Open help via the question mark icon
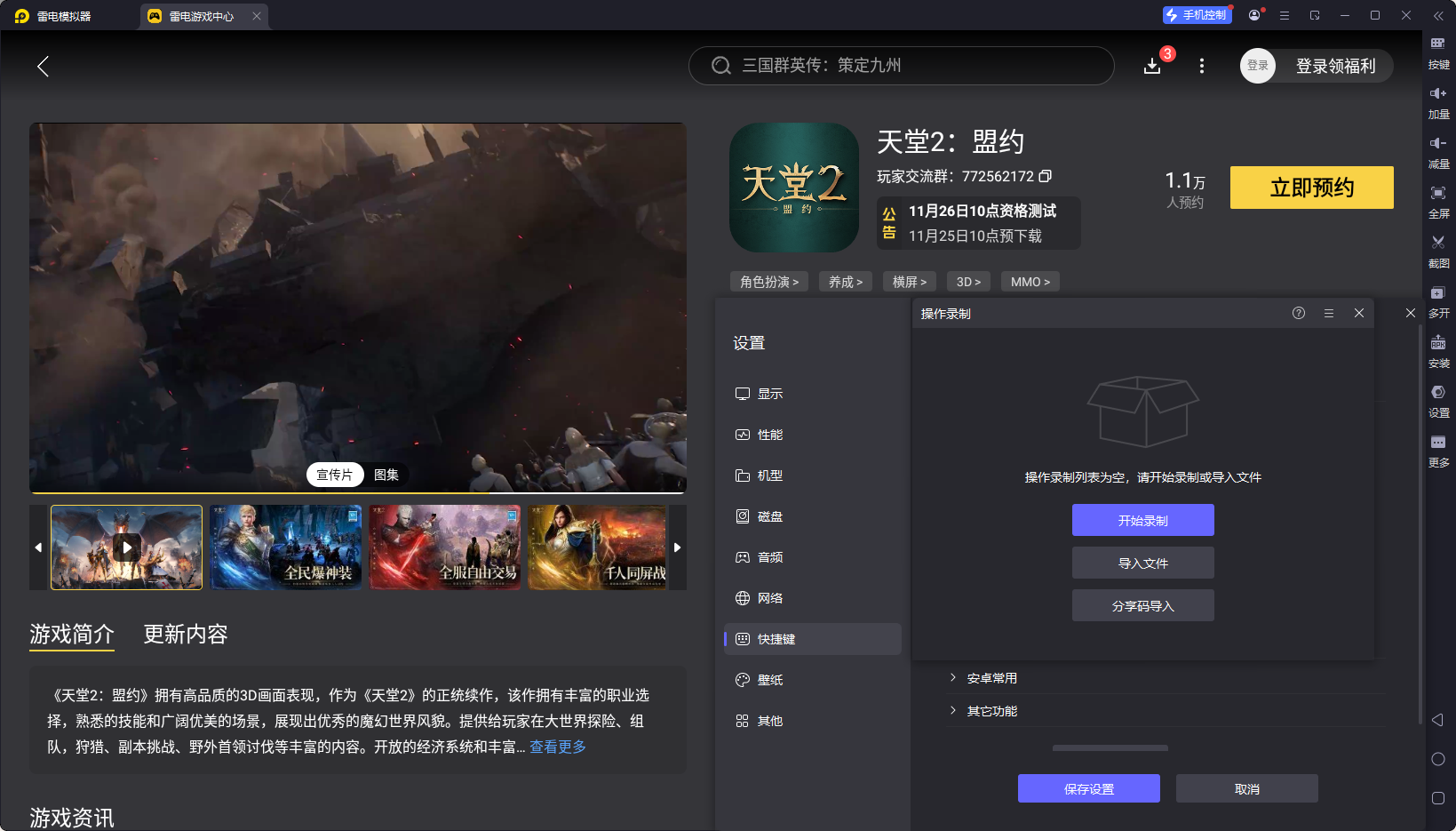The image size is (1456, 831). point(1298,313)
